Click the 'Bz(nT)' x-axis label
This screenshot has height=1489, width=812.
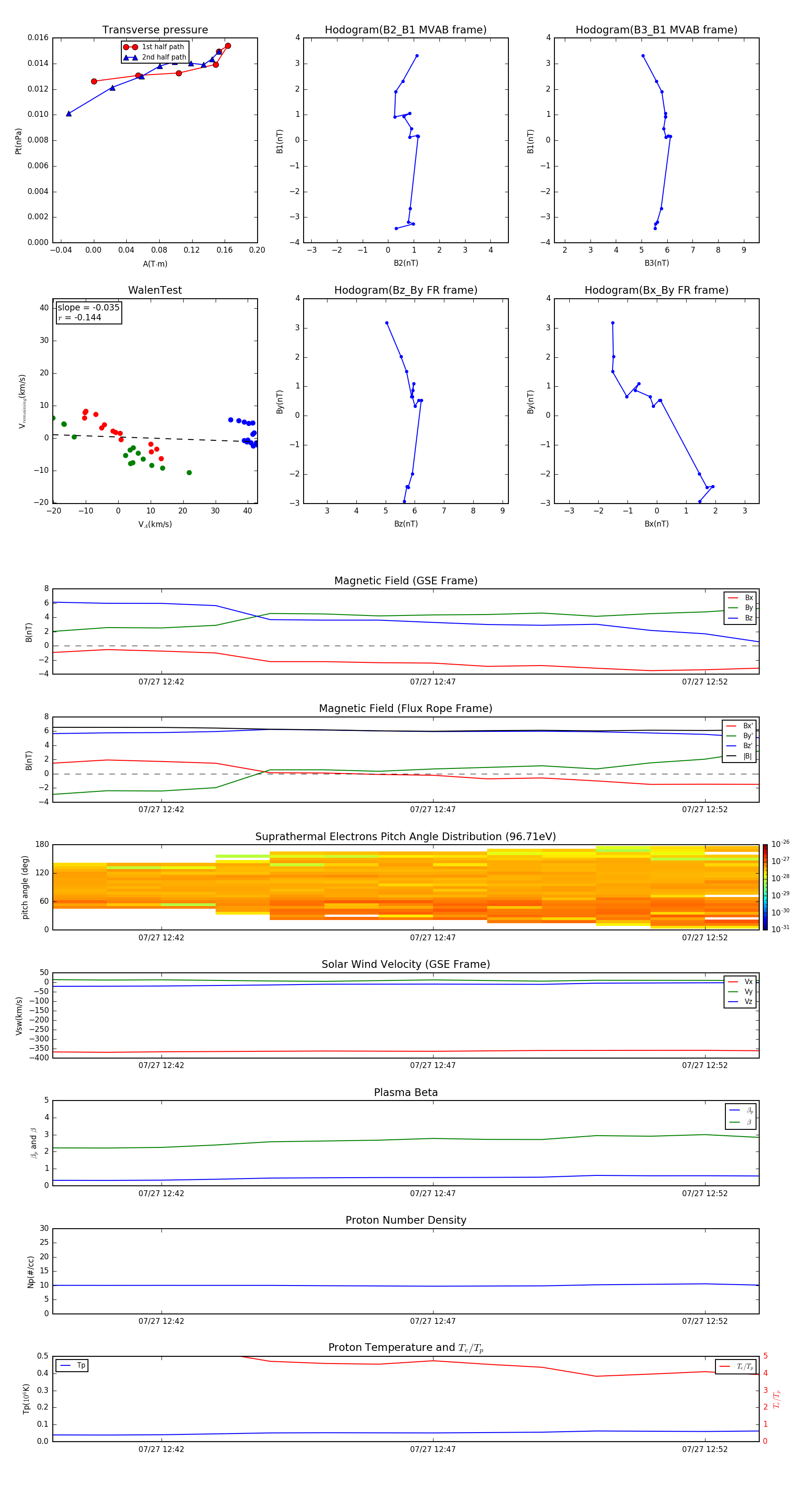(x=406, y=524)
